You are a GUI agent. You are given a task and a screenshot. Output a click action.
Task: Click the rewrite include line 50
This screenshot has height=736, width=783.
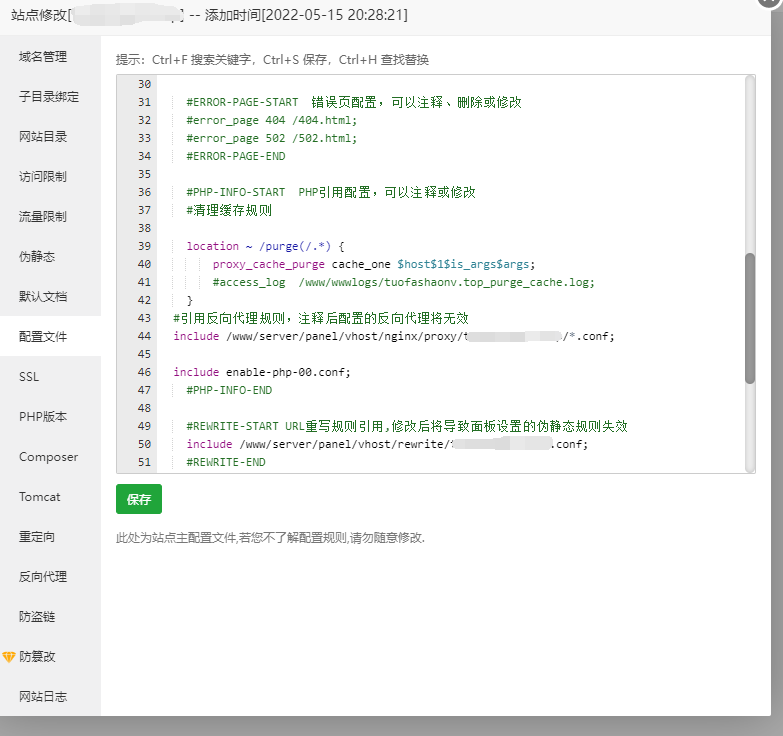[387, 444]
